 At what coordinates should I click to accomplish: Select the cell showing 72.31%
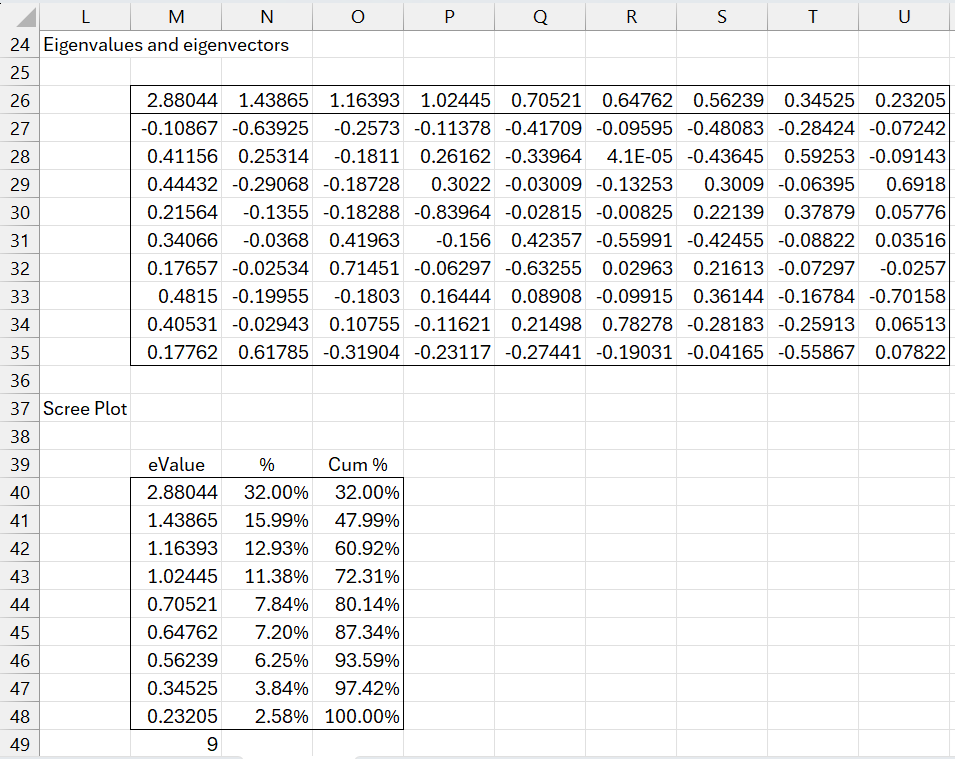pyautogui.click(x=358, y=577)
